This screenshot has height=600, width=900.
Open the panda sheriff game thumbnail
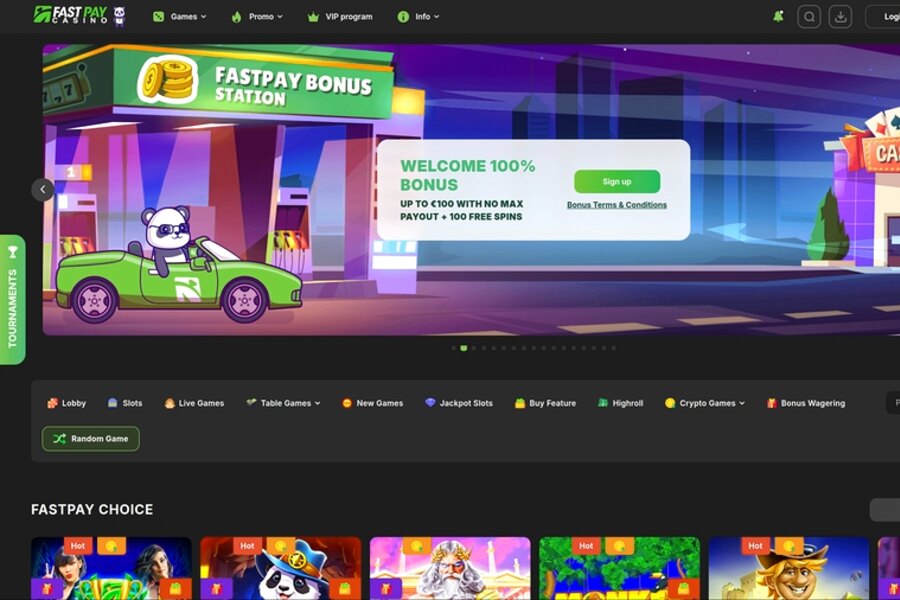coord(281,568)
